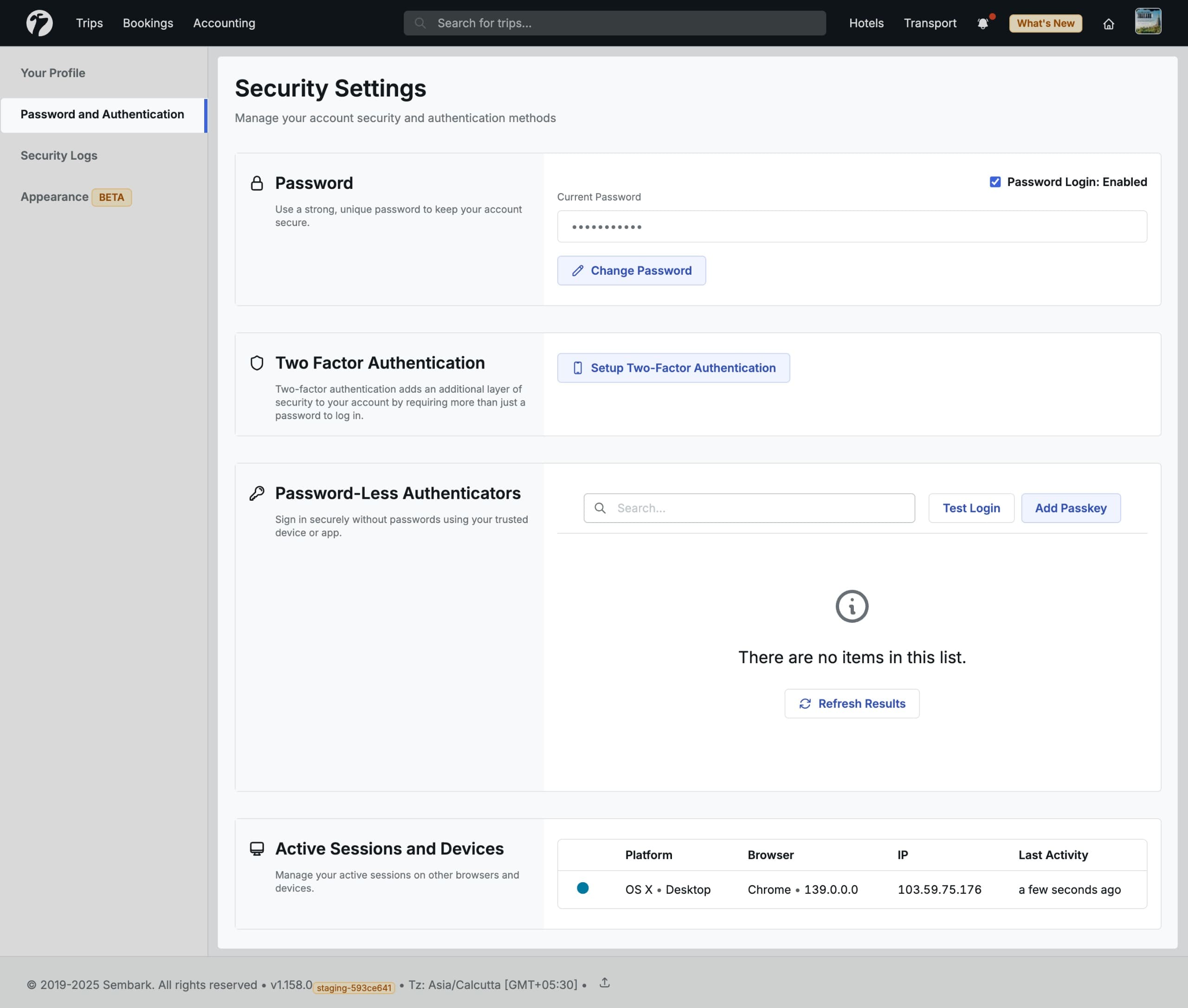The width and height of the screenshot is (1188, 1008).
Task: Go to the Hotels section
Action: 866,23
